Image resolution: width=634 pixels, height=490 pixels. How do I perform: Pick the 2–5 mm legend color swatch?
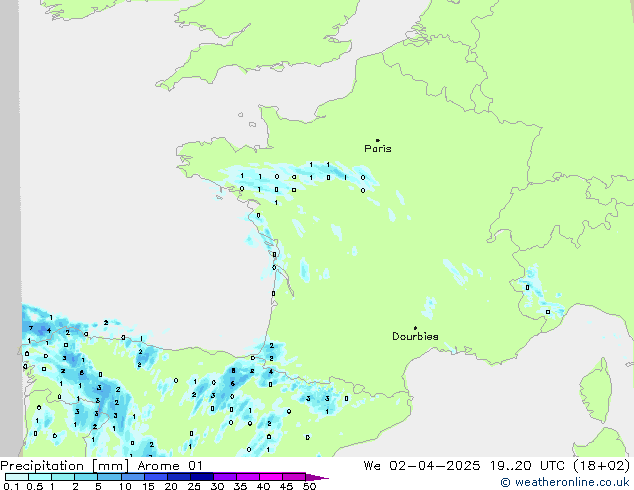(86, 477)
